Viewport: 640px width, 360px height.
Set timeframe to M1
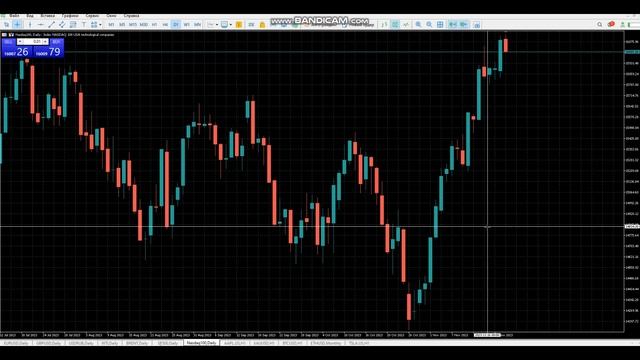111,25
